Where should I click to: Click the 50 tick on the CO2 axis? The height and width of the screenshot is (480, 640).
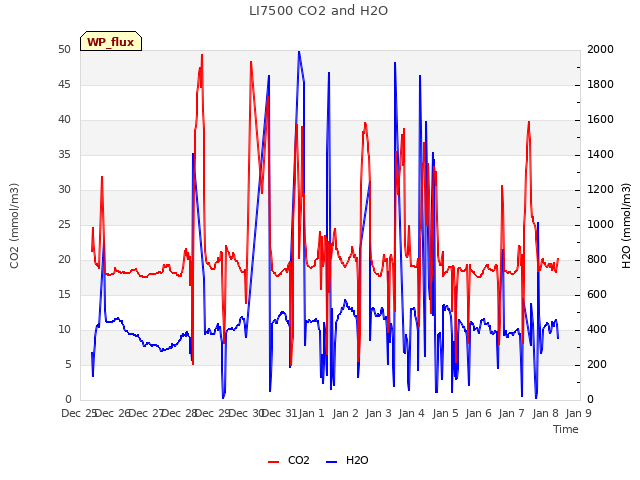click(x=64, y=49)
